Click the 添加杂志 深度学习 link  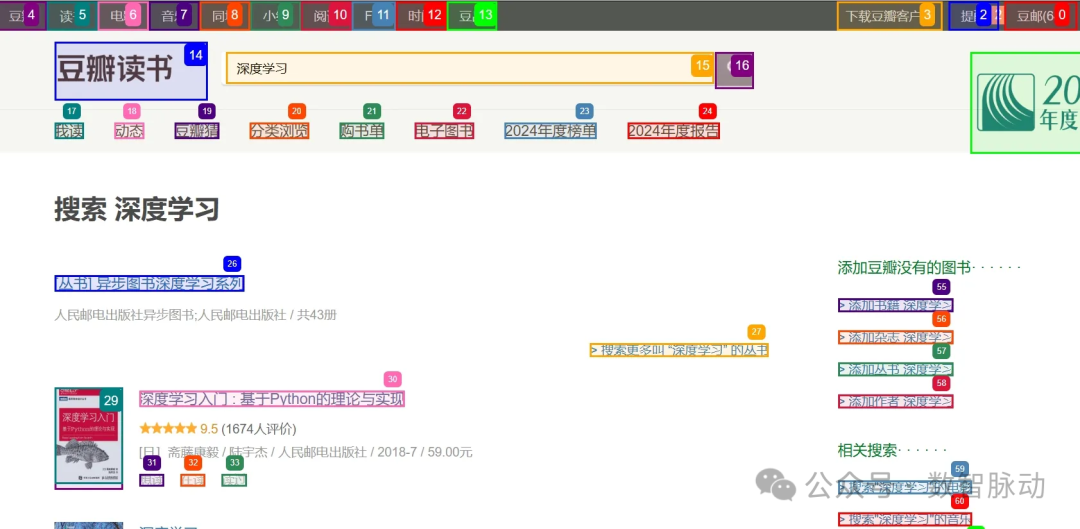(895, 338)
